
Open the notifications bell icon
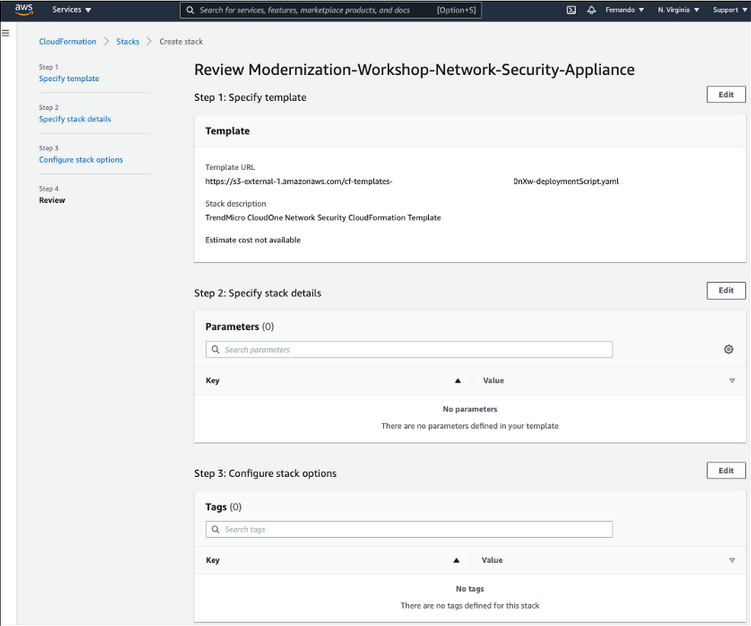(x=592, y=10)
